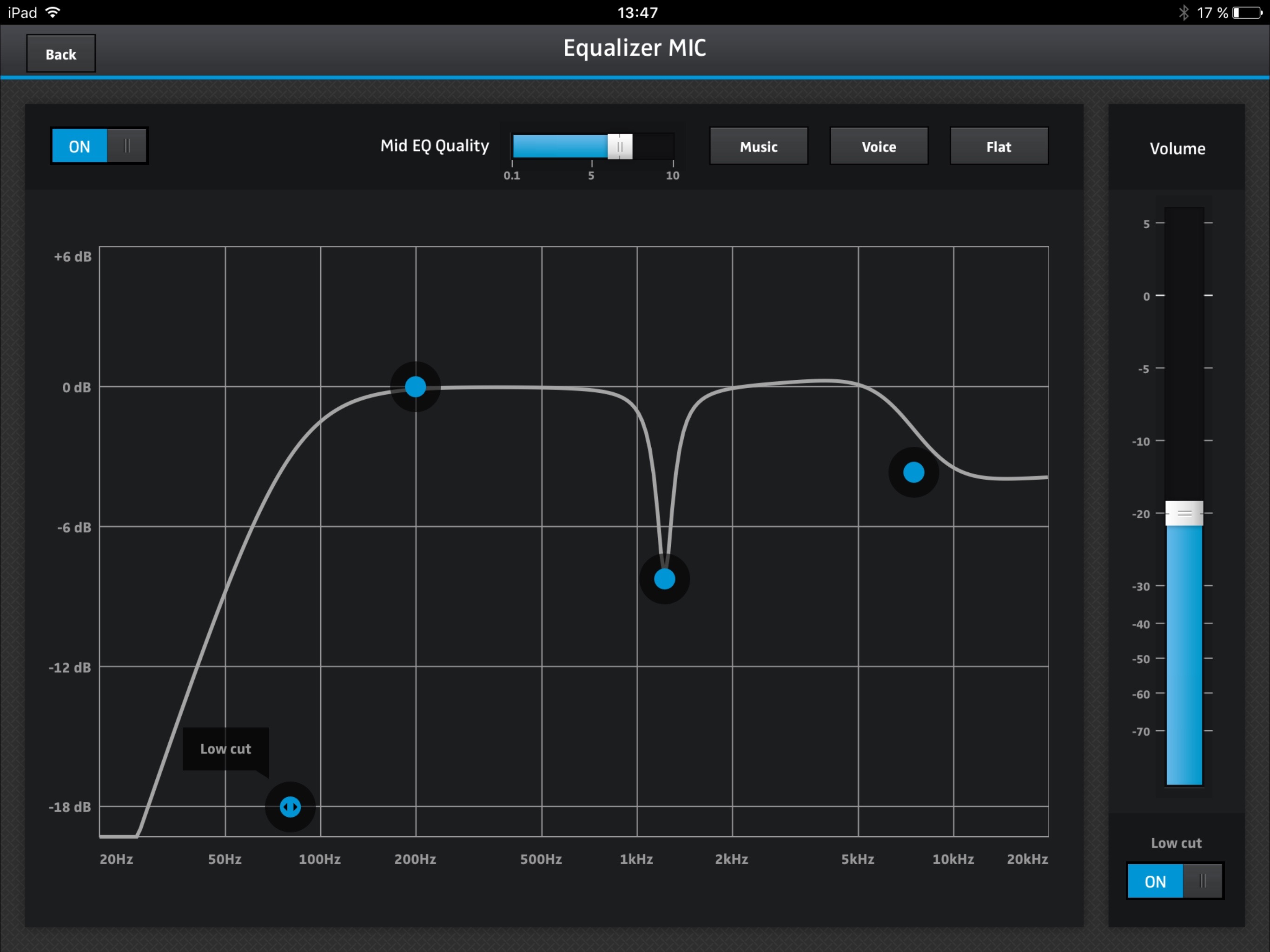Click the volume scale at 0 mark
The width and height of the screenshot is (1270, 952).
(1184, 296)
